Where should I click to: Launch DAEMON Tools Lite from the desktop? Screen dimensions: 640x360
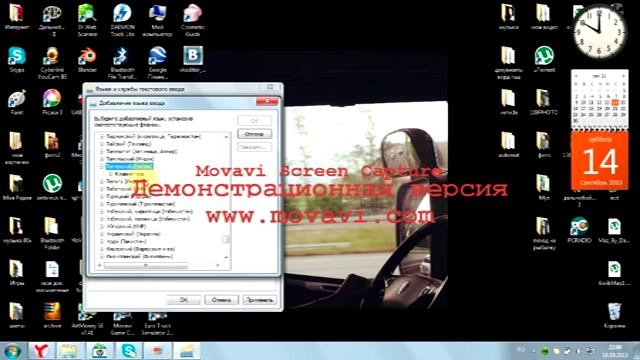pos(122,20)
